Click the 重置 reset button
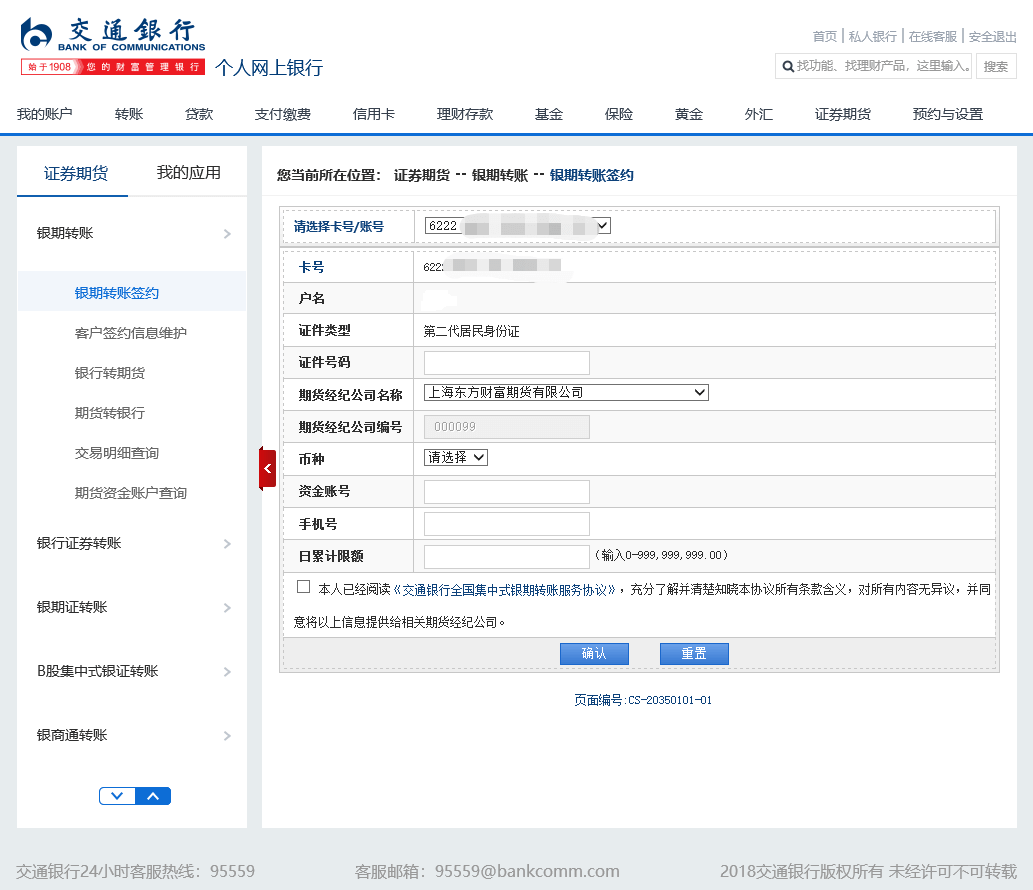This screenshot has width=1033, height=890. point(694,654)
